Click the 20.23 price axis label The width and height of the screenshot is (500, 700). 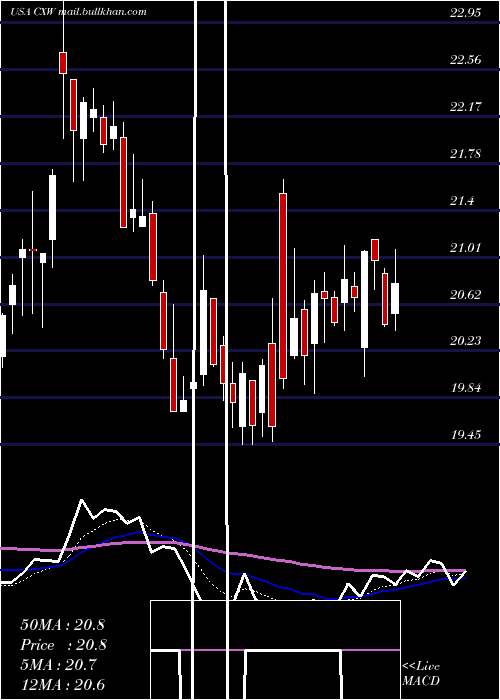466,341
